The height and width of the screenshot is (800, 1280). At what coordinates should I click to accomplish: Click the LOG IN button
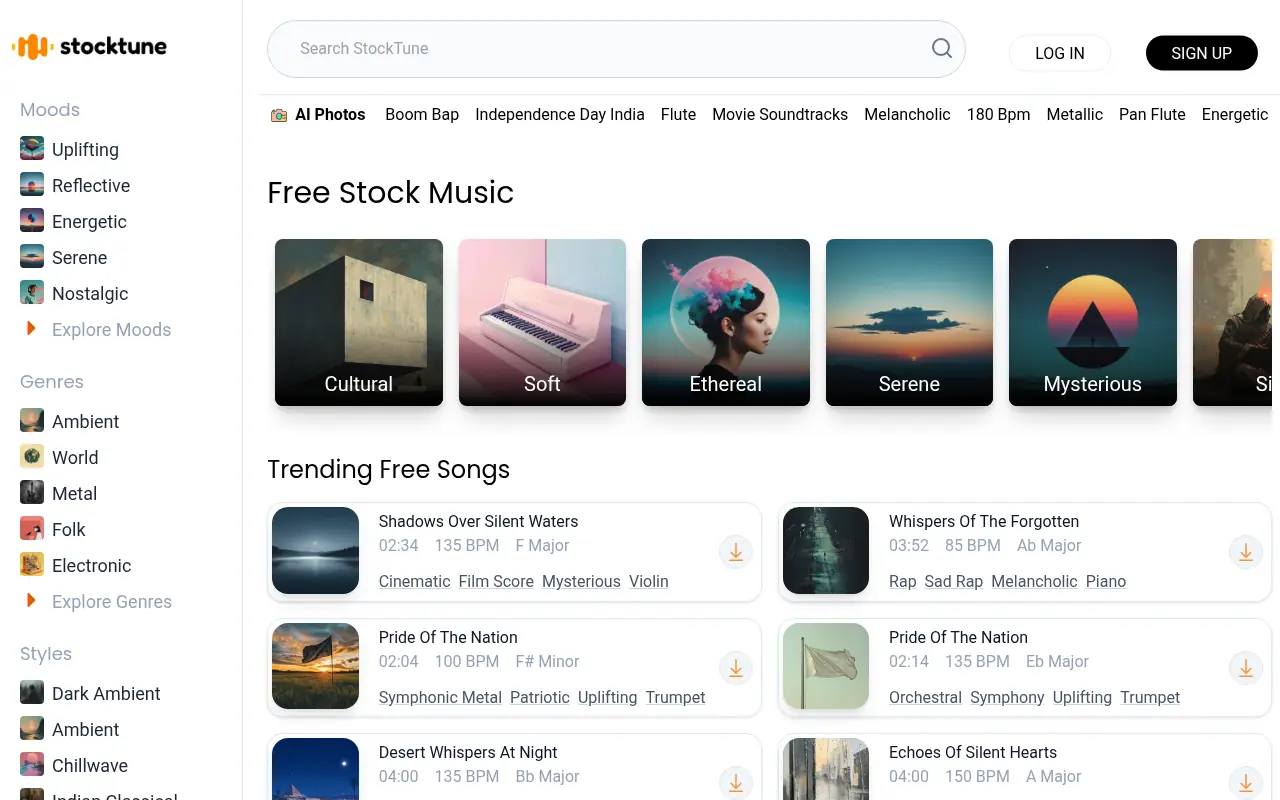1059,53
